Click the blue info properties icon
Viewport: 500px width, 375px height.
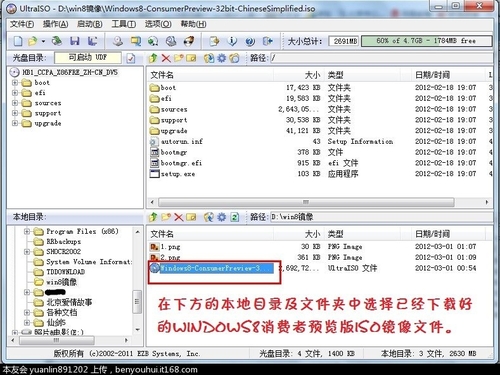(232, 41)
